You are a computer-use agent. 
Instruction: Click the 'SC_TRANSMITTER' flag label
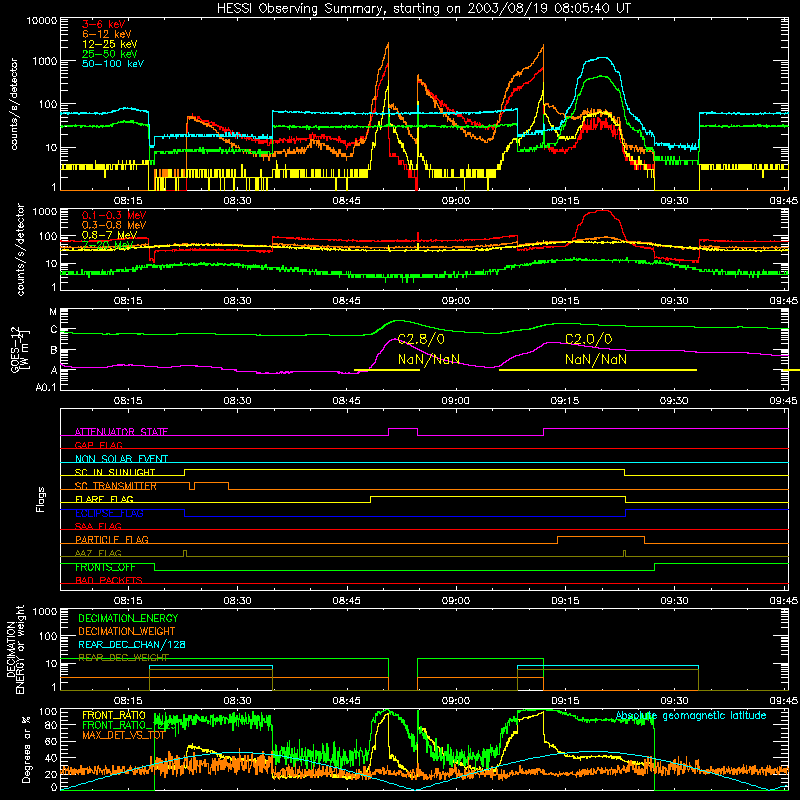click(x=115, y=486)
